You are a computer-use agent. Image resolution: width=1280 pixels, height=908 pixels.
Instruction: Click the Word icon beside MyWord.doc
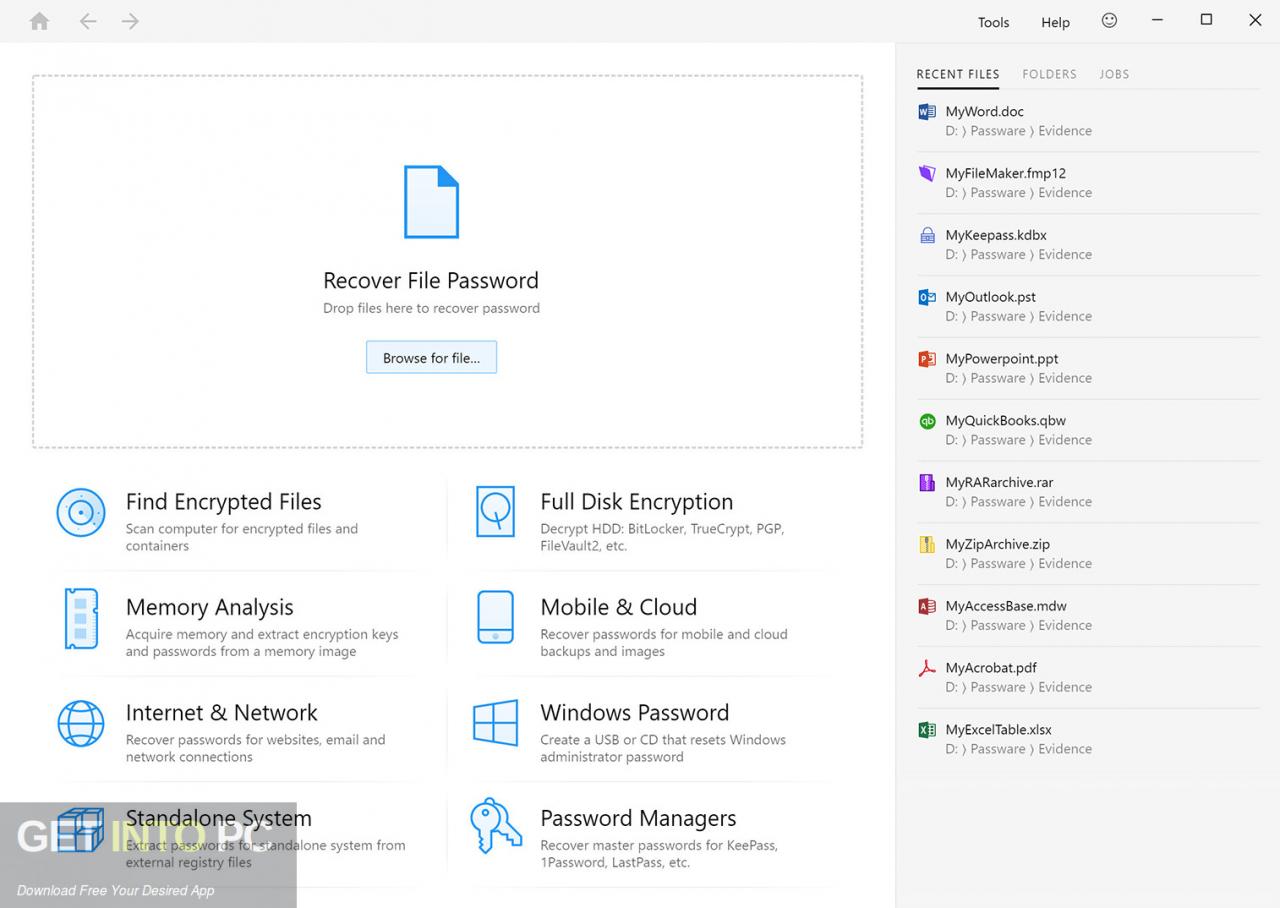pyautogui.click(x=927, y=112)
